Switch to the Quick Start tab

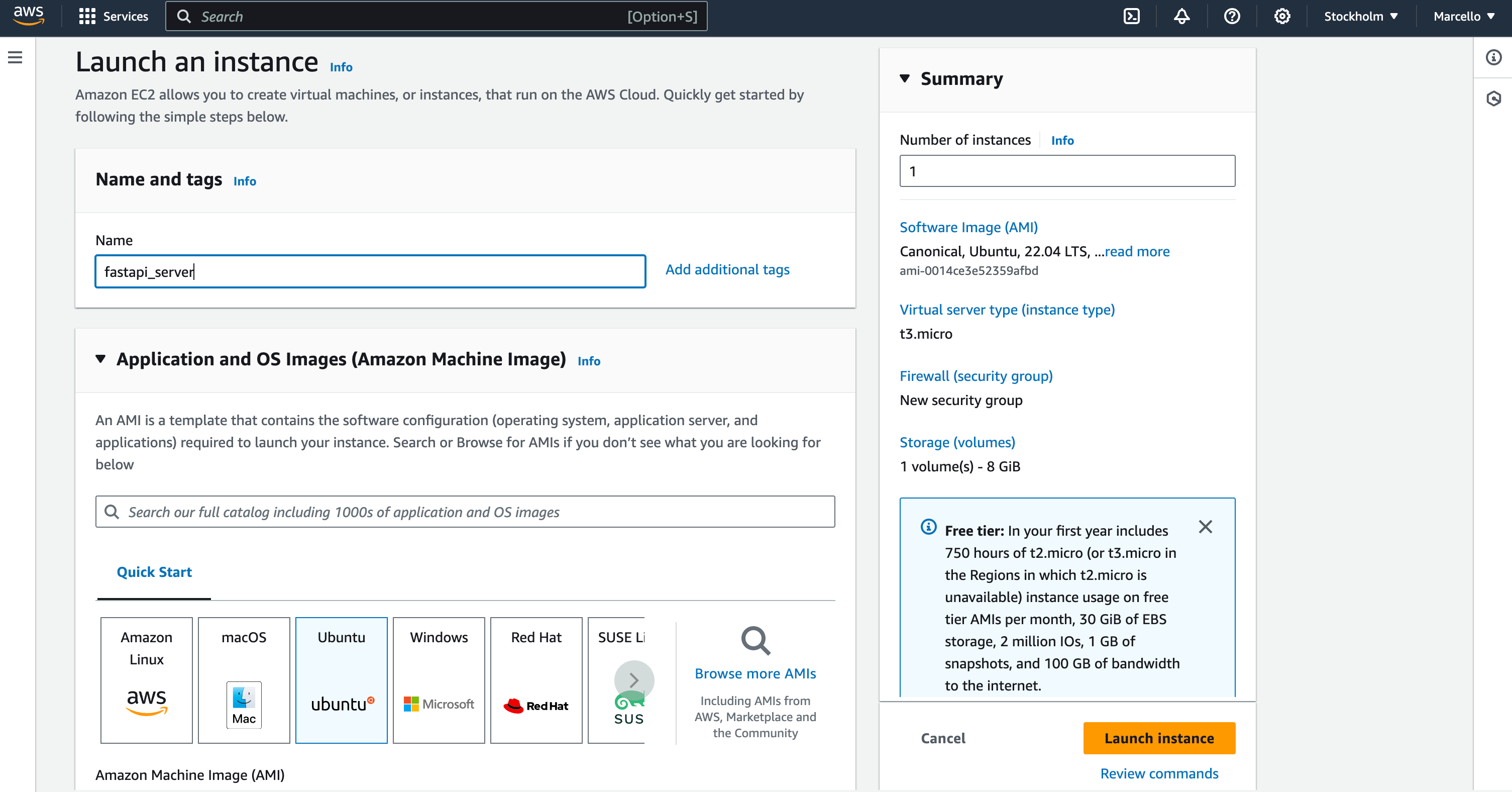pyautogui.click(x=154, y=572)
